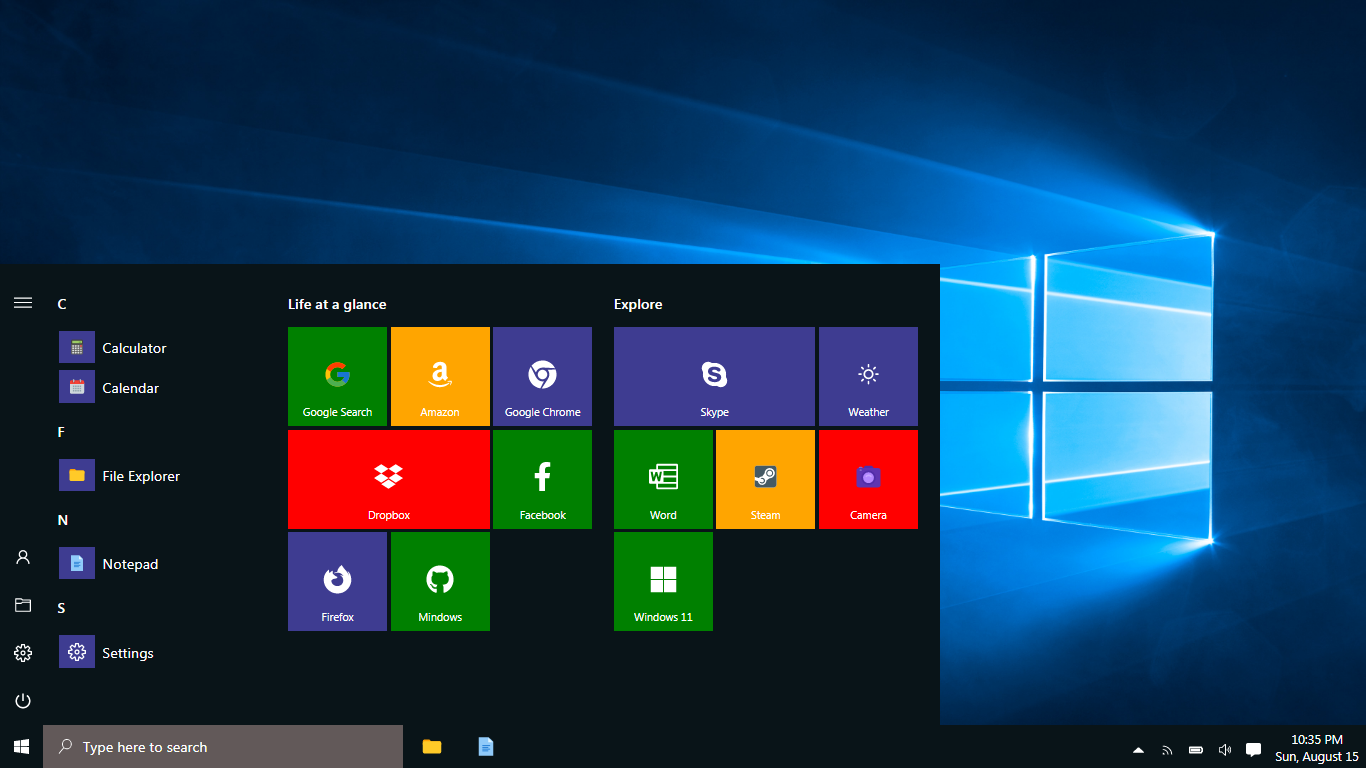Launch the Amazon tile
Image resolution: width=1366 pixels, height=768 pixels.
(440, 376)
